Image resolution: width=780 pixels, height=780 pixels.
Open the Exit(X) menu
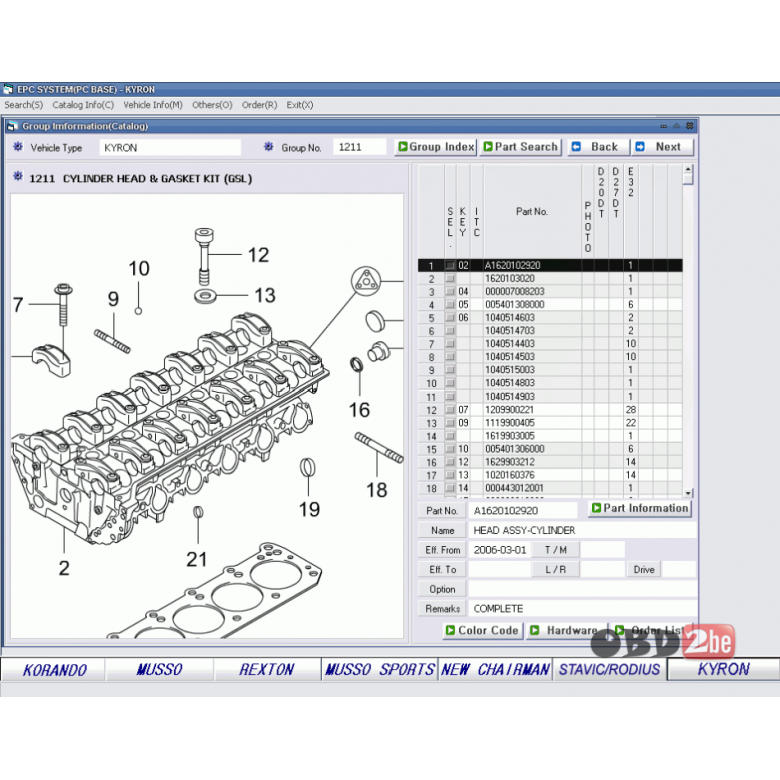pos(299,105)
